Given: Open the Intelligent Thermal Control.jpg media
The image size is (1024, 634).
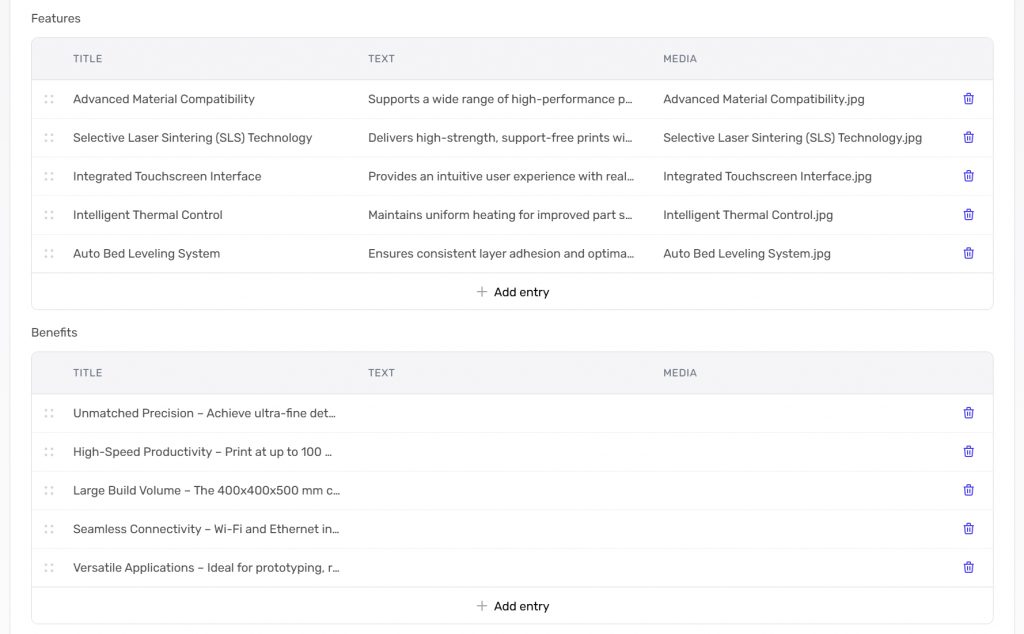Looking at the screenshot, I should (x=747, y=215).
